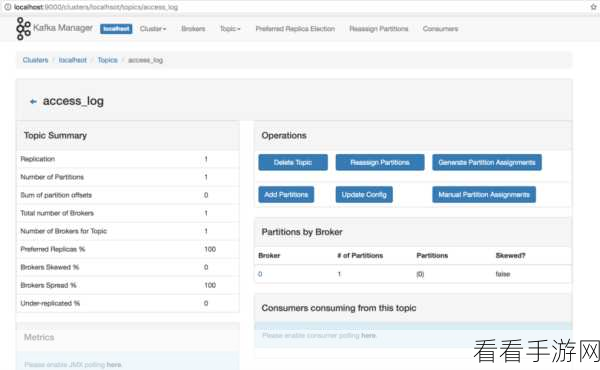Screen dimensions: 600x370
Task: Select Total number of Brokers label
Action: click(57, 213)
